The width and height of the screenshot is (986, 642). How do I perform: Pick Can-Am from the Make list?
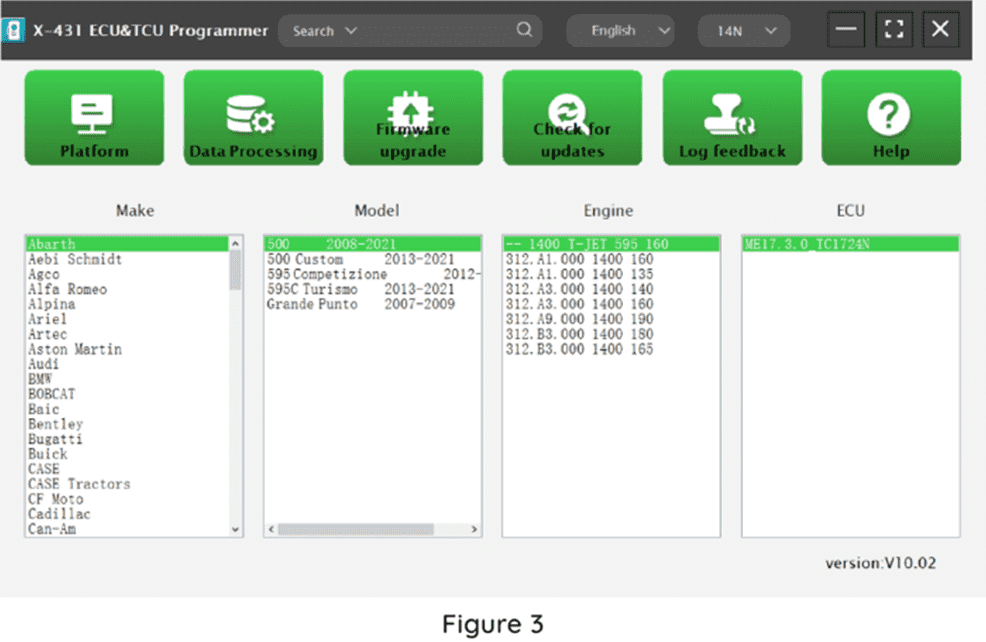[127, 529]
